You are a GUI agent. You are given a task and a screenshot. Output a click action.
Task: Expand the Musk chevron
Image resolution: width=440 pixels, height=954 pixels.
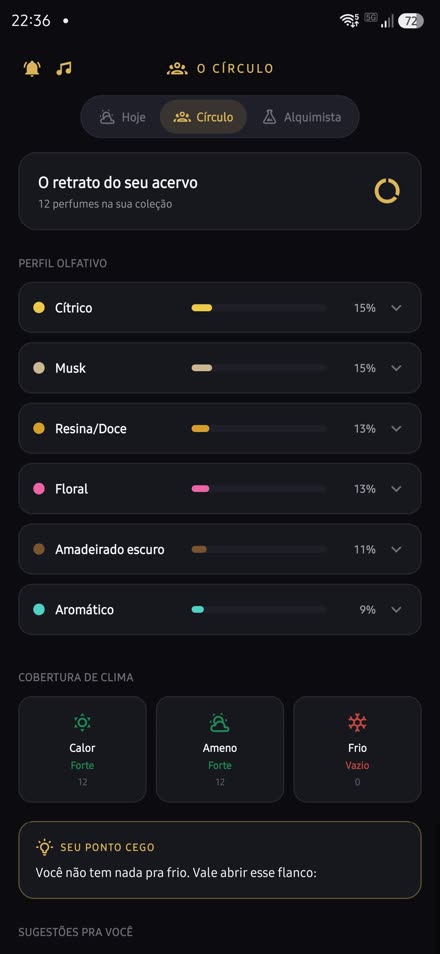tap(396, 368)
